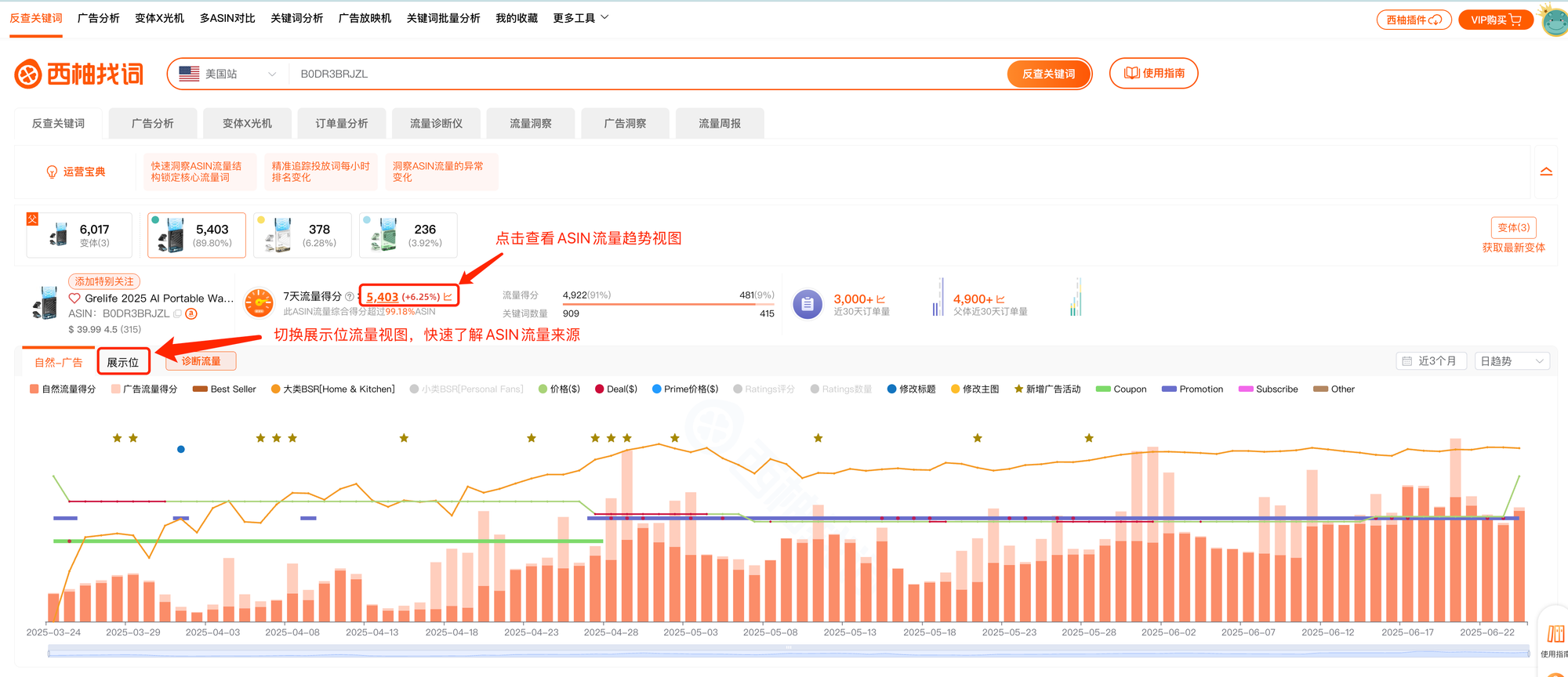The height and width of the screenshot is (677, 1568).
Task: Open 关键词批量分析 in top navigation
Action: 443,18
